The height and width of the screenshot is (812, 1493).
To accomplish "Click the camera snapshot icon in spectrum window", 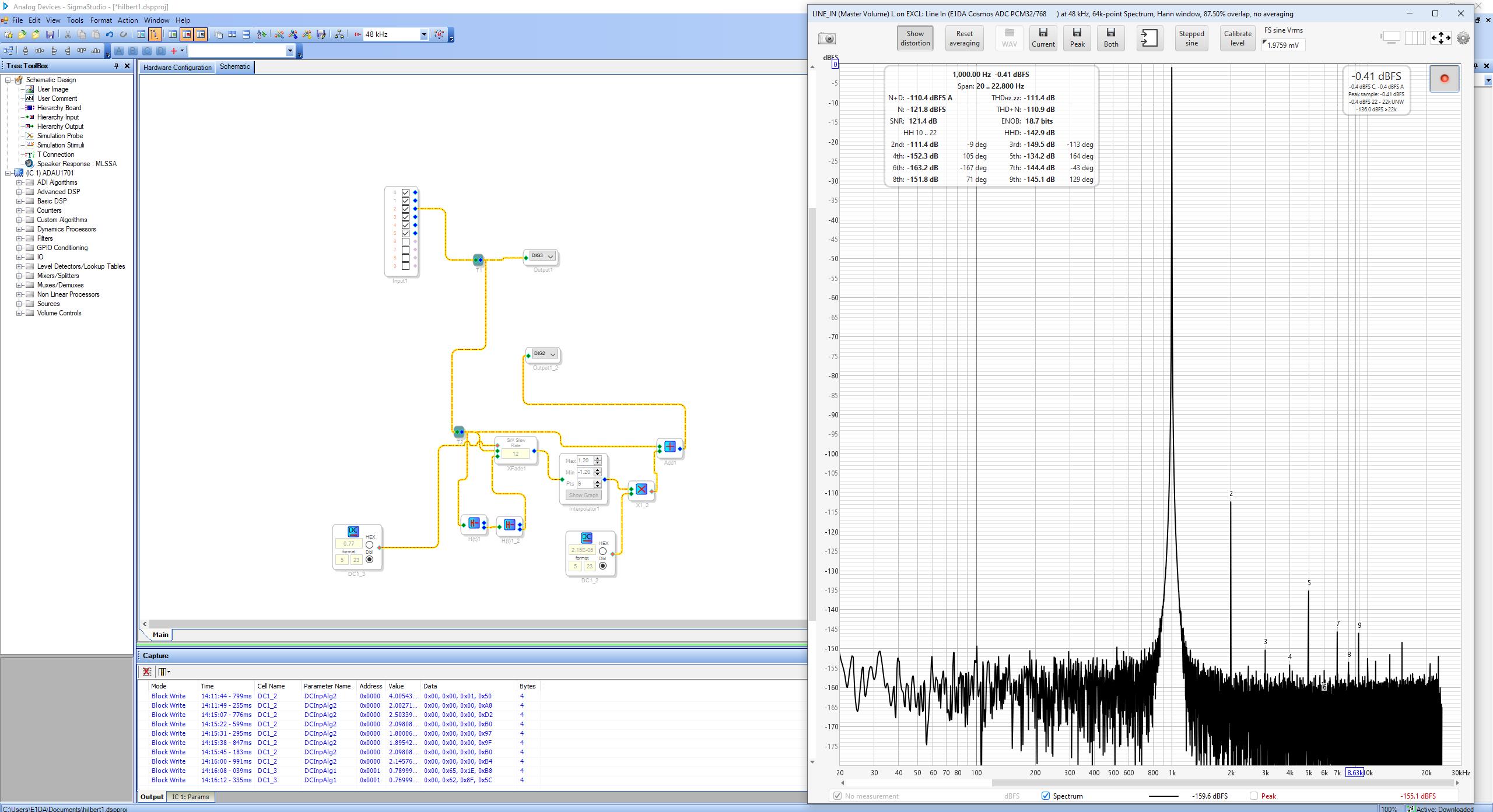I will click(827, 38).
